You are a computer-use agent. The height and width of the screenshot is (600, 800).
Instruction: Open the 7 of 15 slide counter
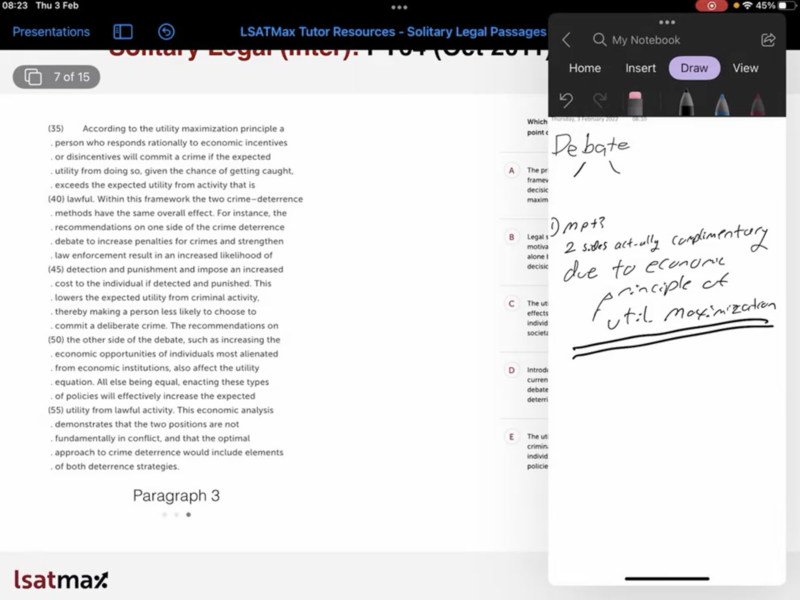pyautogui.click(x=56, y=77)
